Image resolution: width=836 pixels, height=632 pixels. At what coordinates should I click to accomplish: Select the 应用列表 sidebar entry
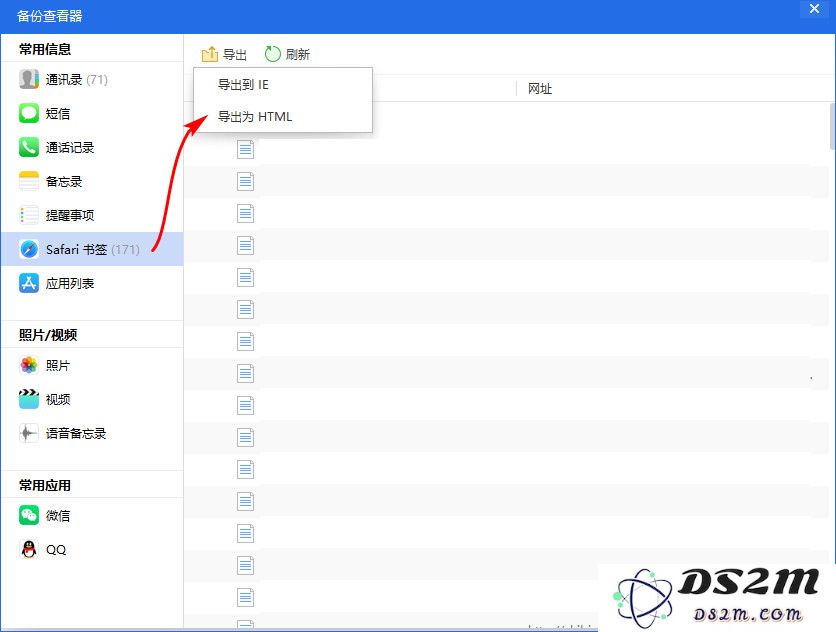click(x=92, y=283)
